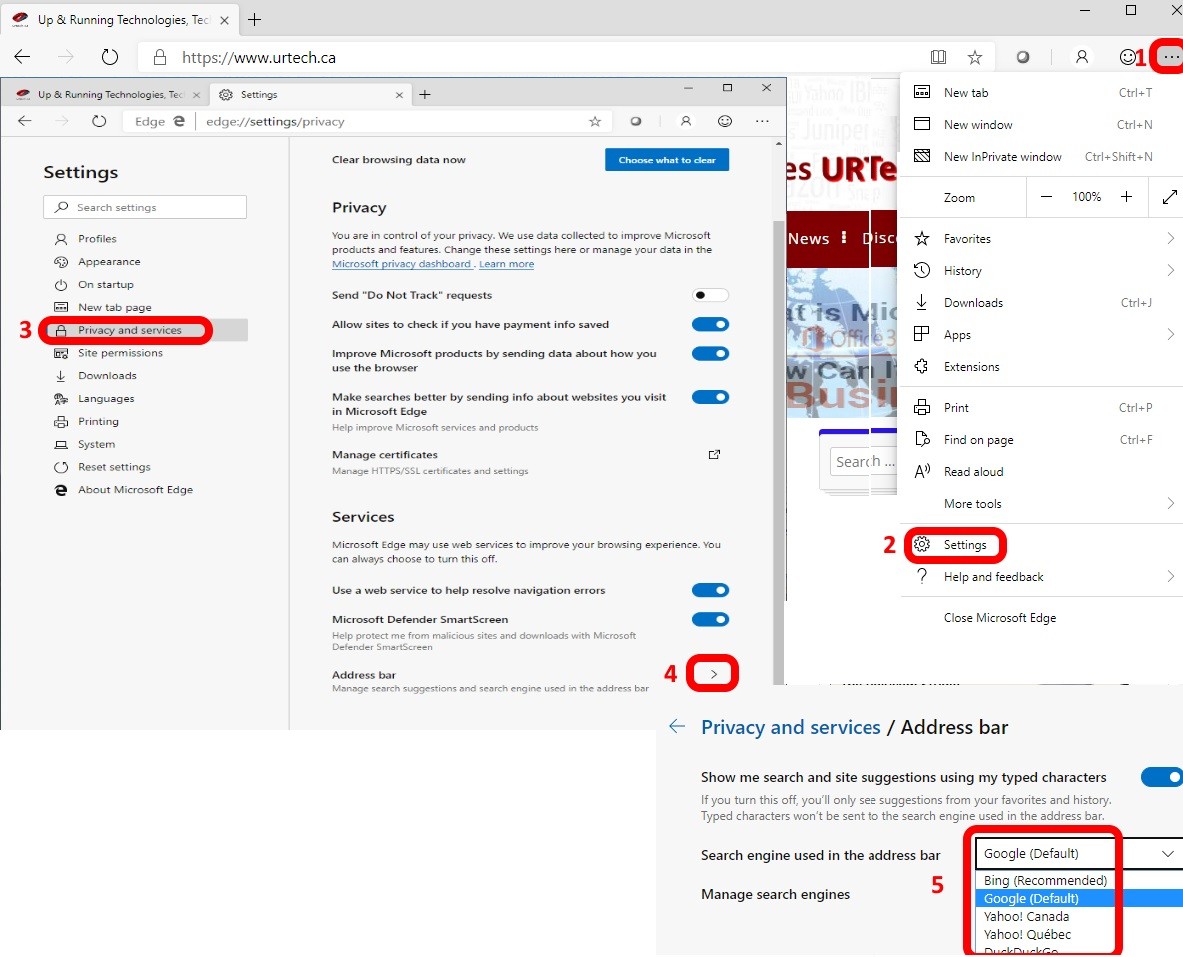Open the Microsoft privacy dashboard link
This screenshot has height=957, width=1183.
pos(402,263)
